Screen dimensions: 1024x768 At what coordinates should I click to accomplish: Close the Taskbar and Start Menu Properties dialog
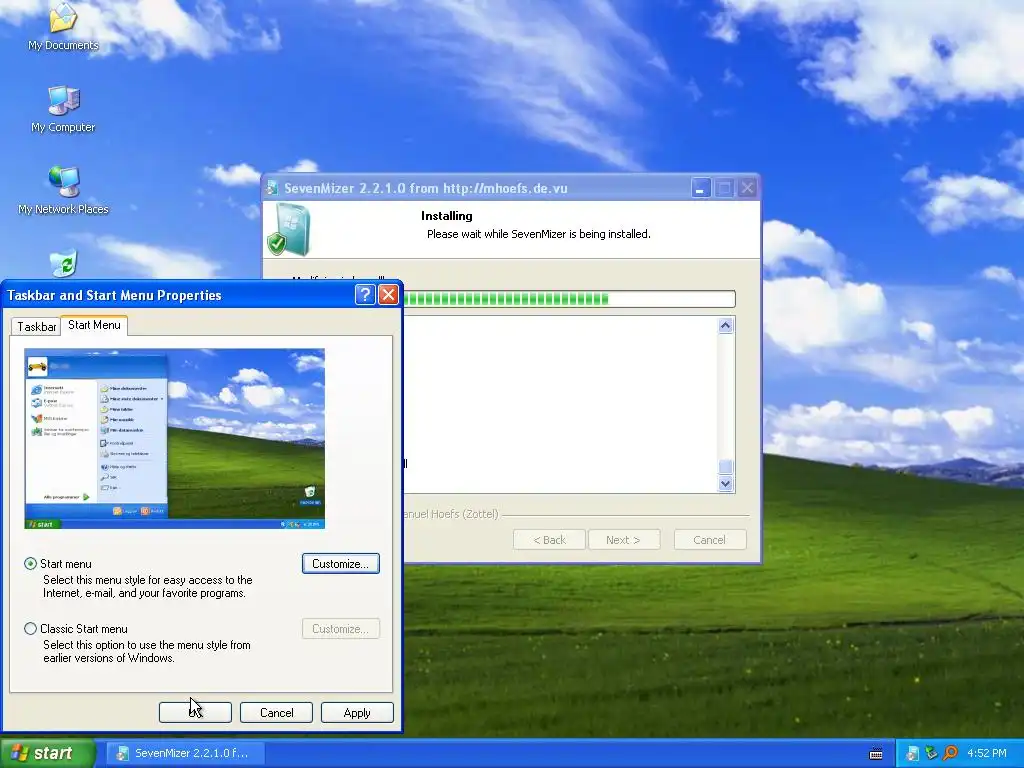tap(388, 295)
